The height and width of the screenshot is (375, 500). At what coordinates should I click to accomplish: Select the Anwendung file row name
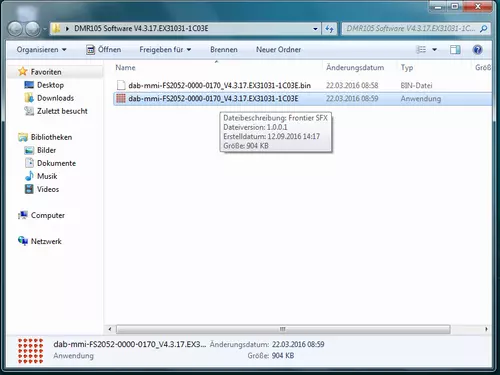[213, 99]
